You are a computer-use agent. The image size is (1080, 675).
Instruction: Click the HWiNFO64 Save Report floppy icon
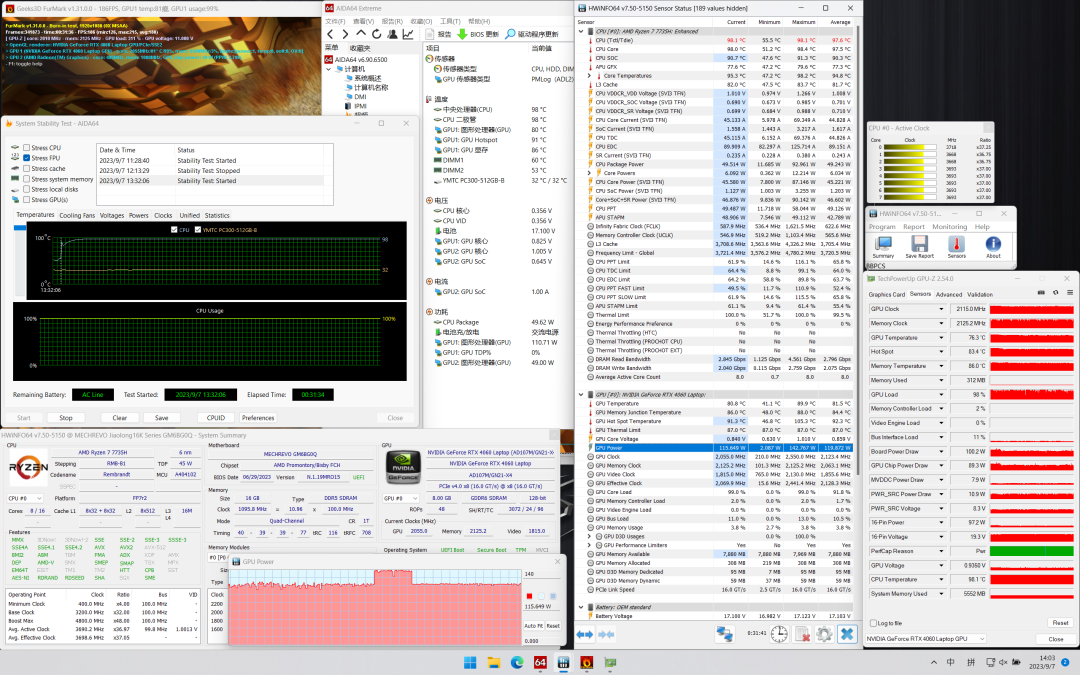click(919, 243)
